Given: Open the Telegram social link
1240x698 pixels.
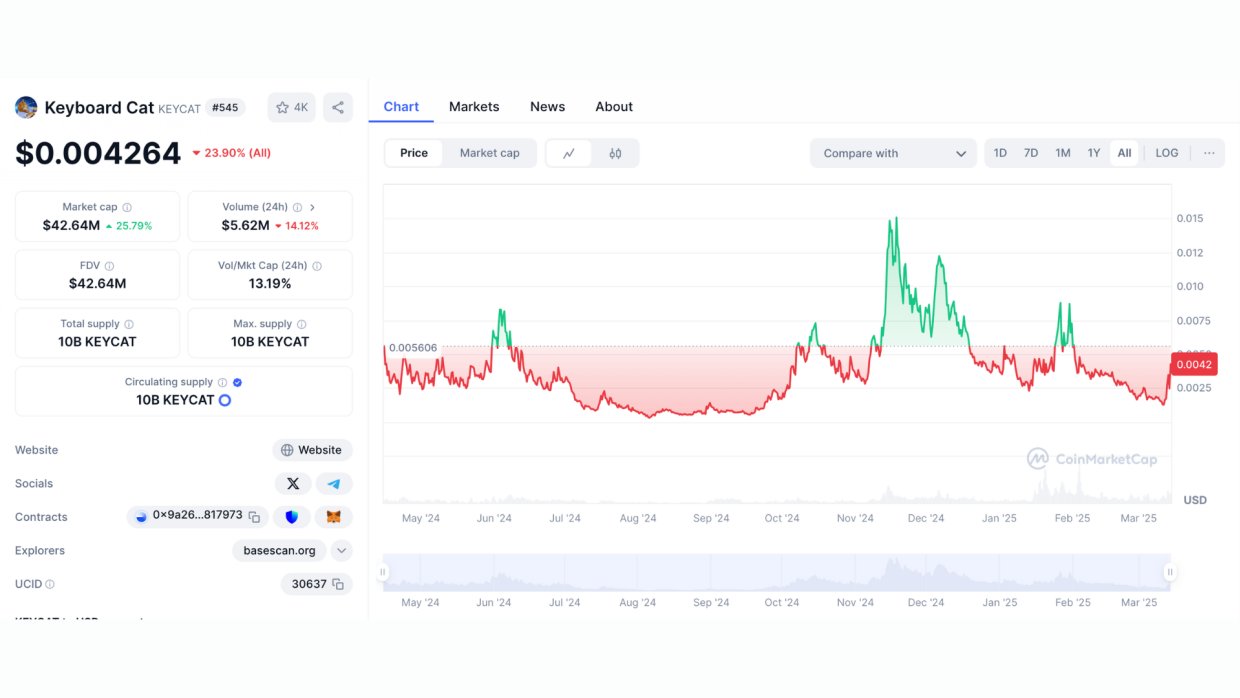Looking at the screenshot, I should (x=334, y=484).
